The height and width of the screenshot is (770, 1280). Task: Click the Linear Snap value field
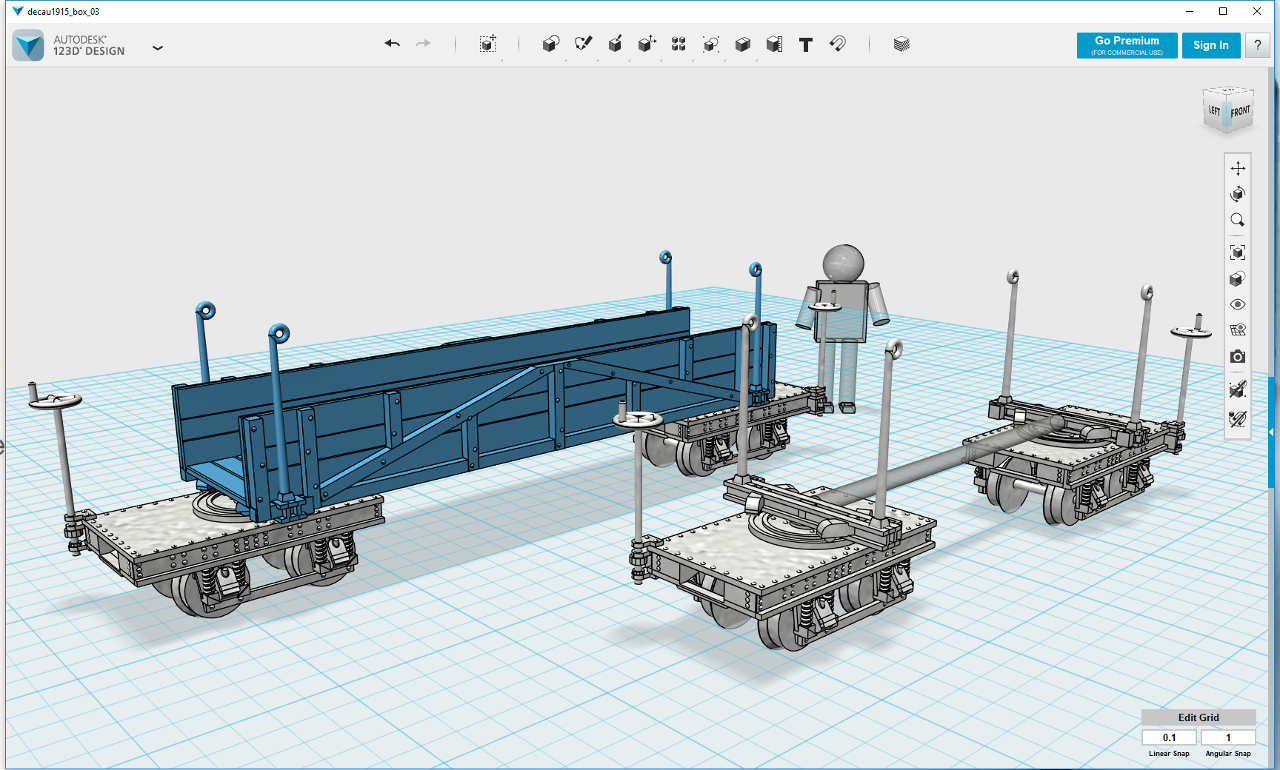[1169, 737]
